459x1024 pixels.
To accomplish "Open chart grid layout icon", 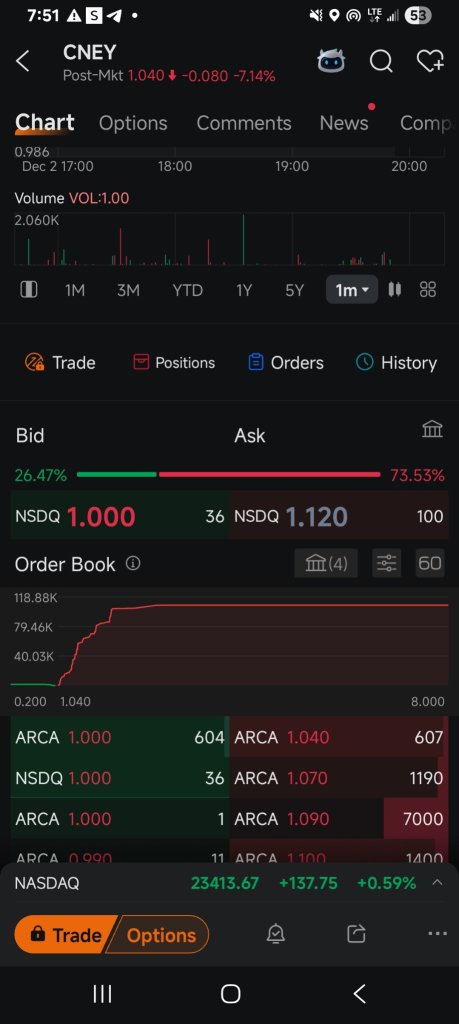I will point(428,289).
